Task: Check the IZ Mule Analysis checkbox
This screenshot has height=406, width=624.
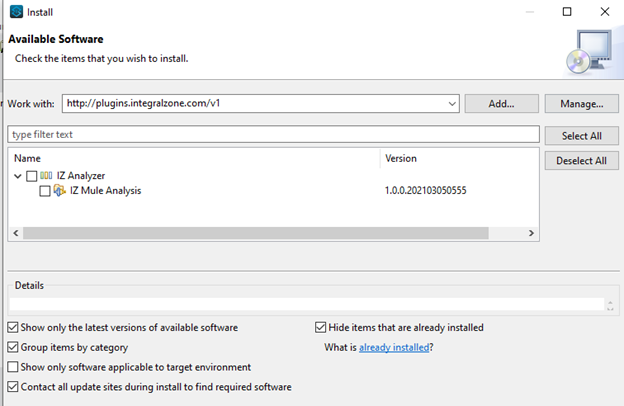Action: (x=45, y=191)
